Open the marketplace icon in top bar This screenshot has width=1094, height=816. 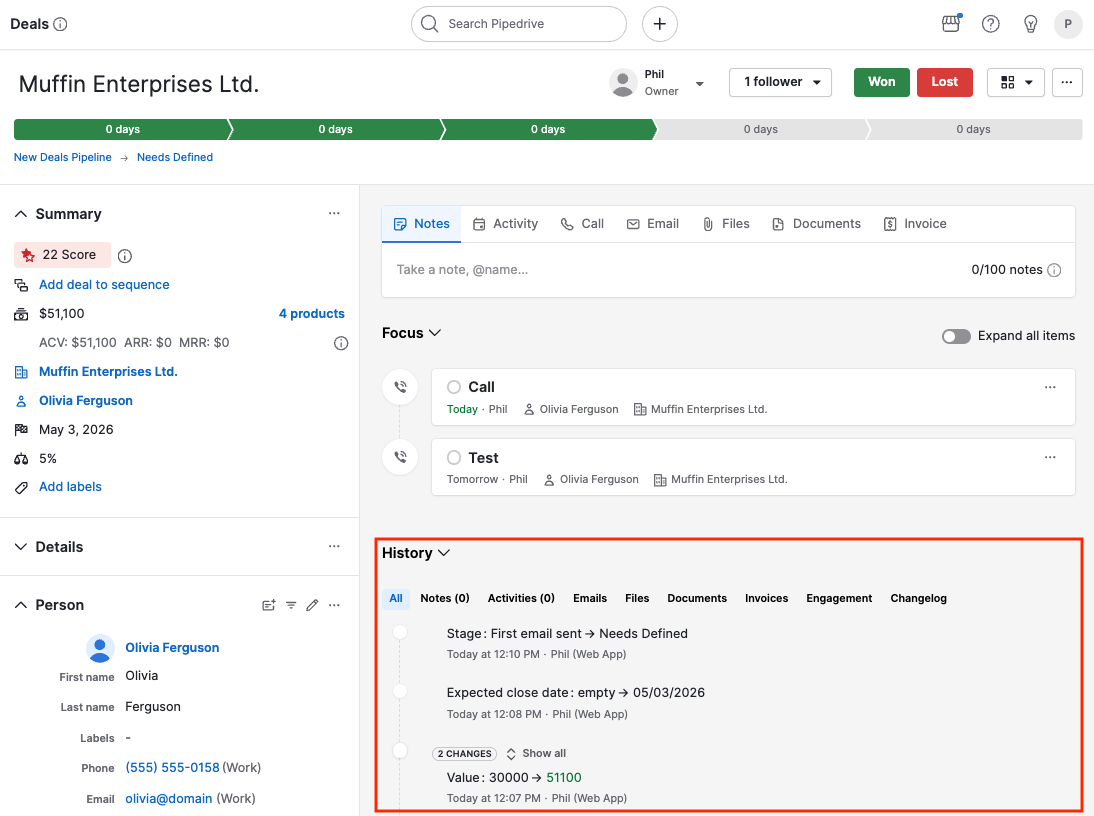[951, 24]
